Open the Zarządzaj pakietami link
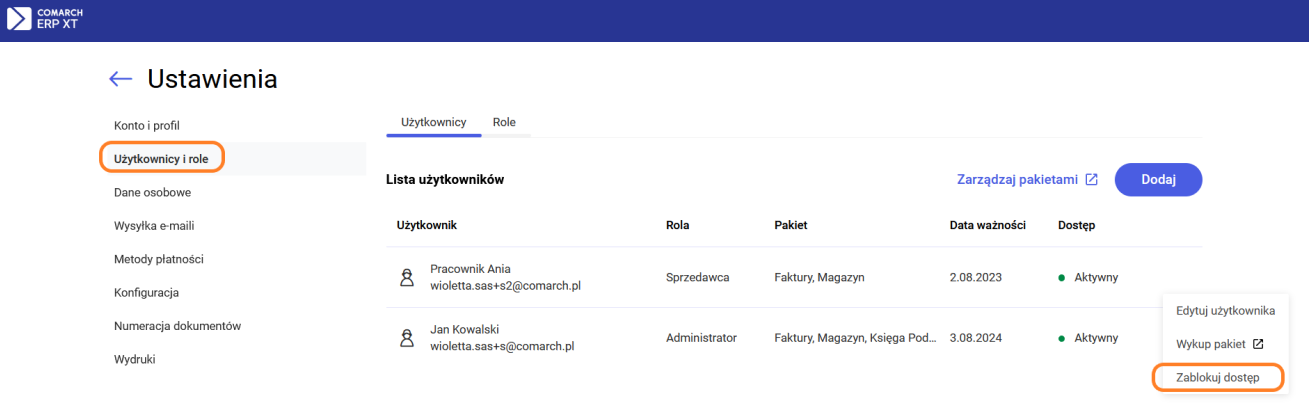The height and width of the screenshot is (409, 1309). tap(1016, 180)
